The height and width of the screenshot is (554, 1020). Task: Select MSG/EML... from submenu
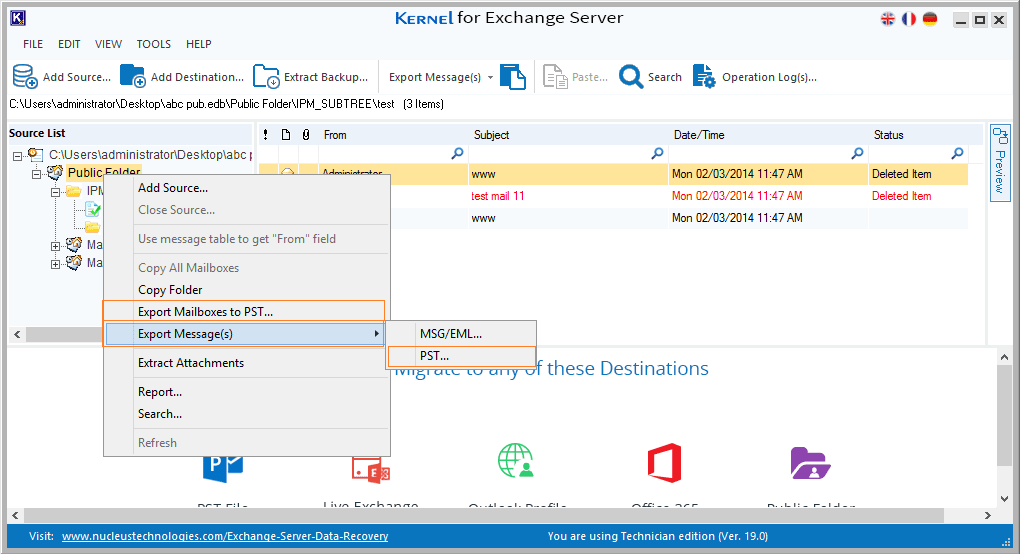tap(461, 334)
